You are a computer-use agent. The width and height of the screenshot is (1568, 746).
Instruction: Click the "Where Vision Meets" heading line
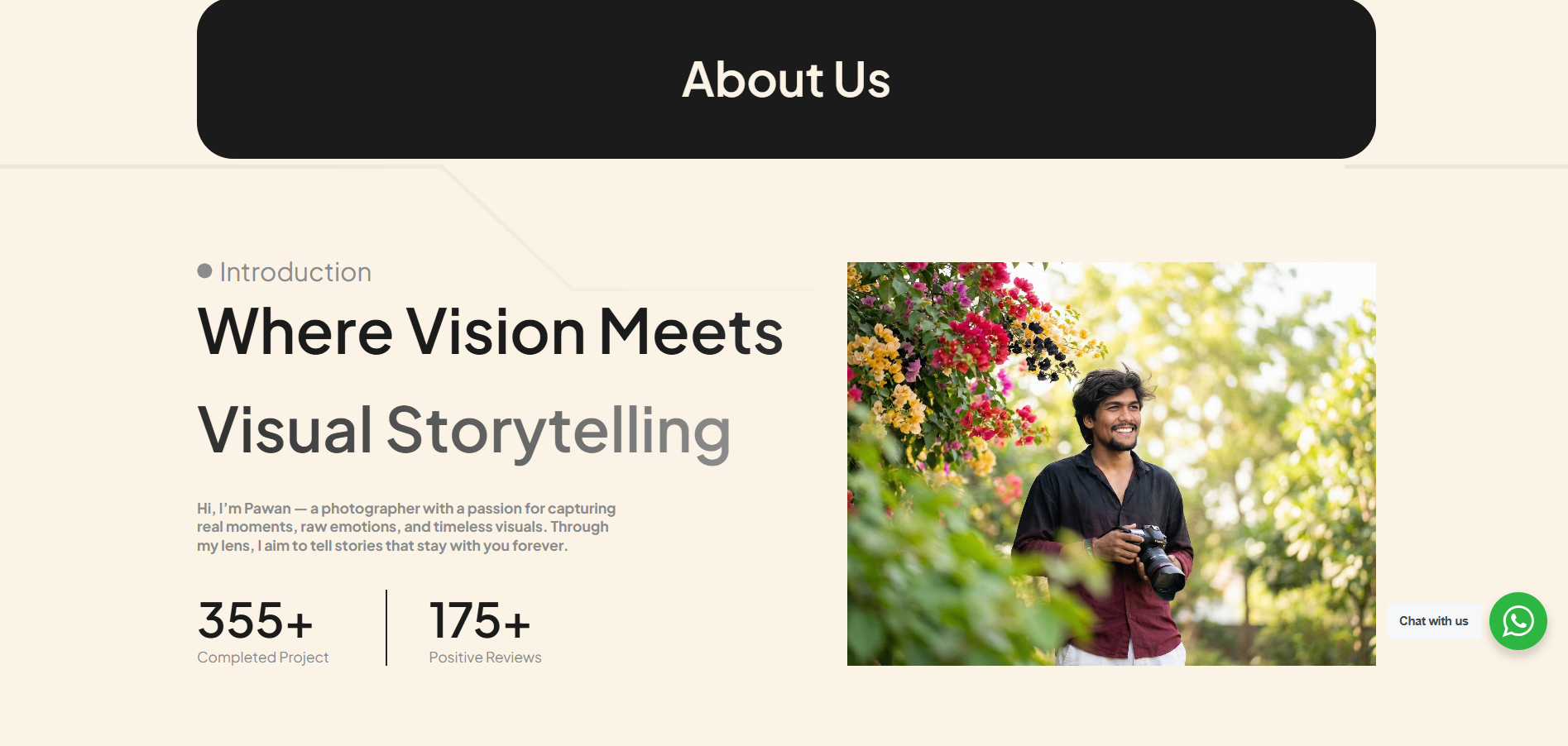coord(490,332)
